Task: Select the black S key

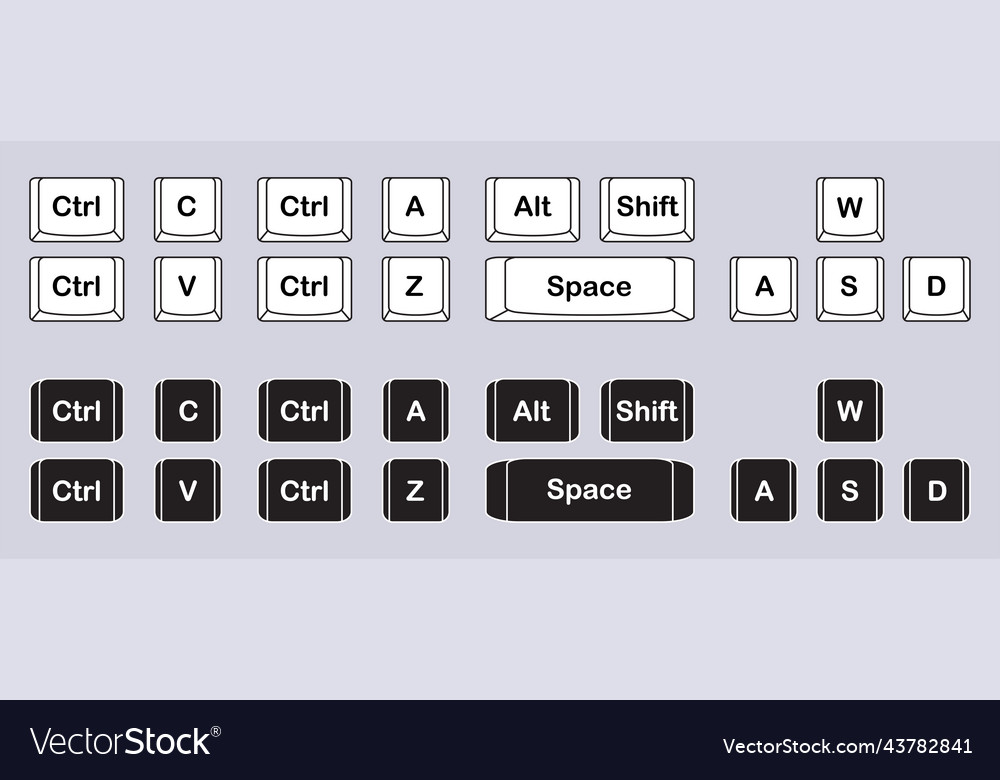Action: 850,490
